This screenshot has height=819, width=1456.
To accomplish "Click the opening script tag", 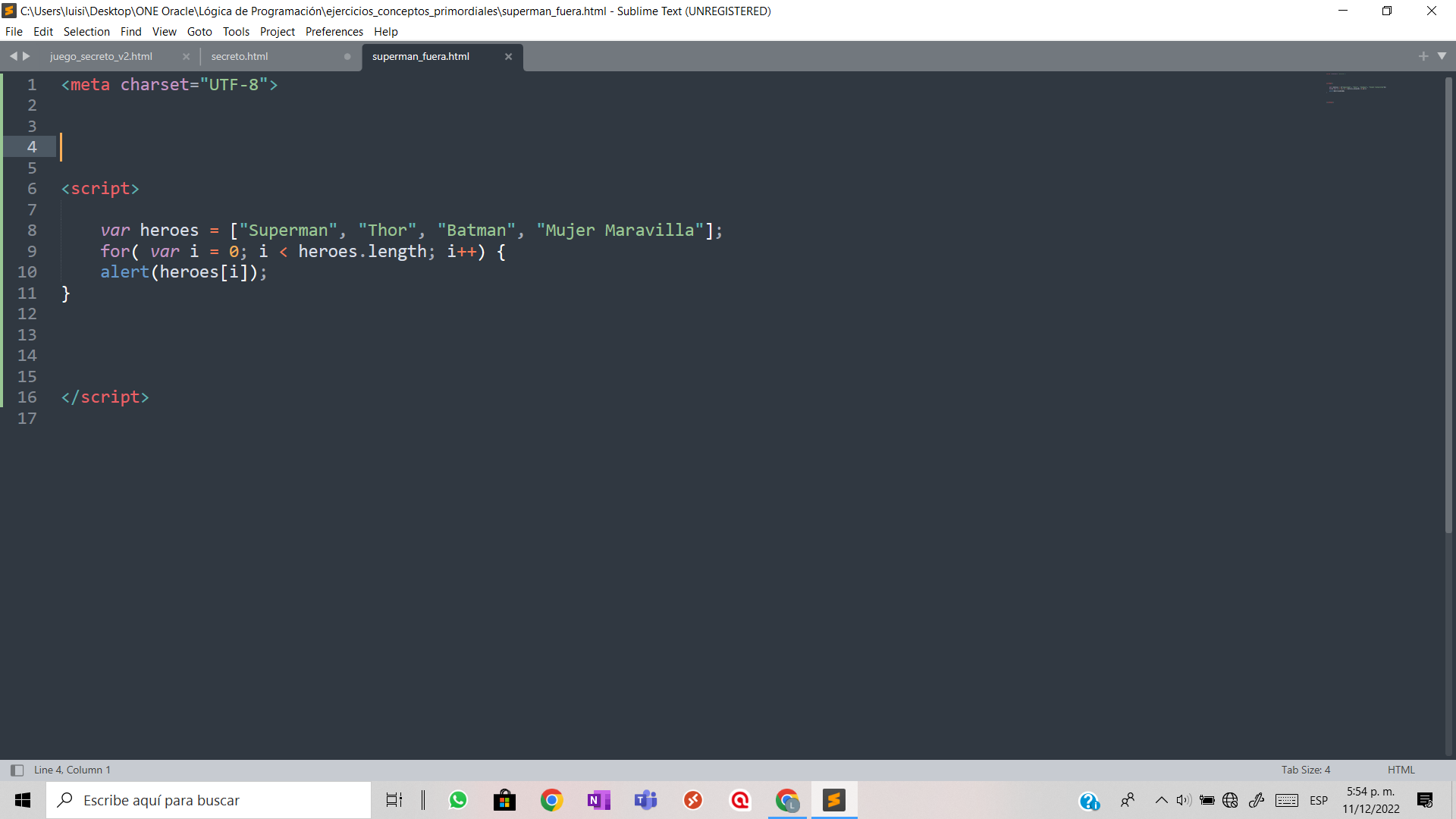I will (x=100, y=189).
